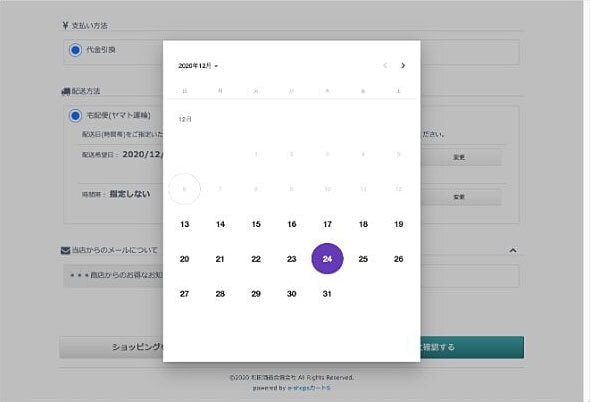Image resolution: width=590 pixels, height=402 pixels.
Task: Collapse the shop mail section chevron
Action: point(513,250)
